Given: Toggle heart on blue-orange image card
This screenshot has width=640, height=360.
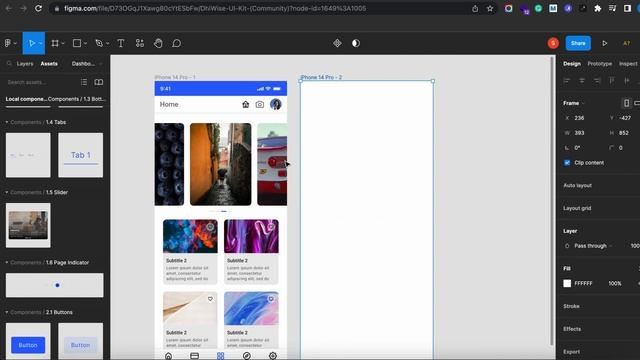Looking at the screenshot, I should pyautogui.click(x=210, y=227).
